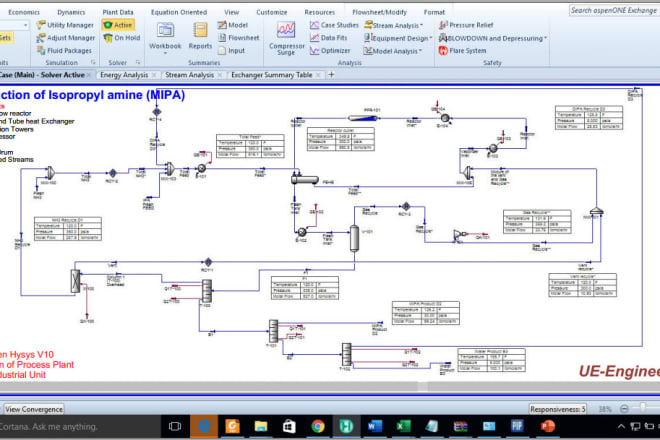This screenshot has height=440, width=660.
Task: Select distillation column T-101
Action: pyautogui.click(x=274, y=331)
